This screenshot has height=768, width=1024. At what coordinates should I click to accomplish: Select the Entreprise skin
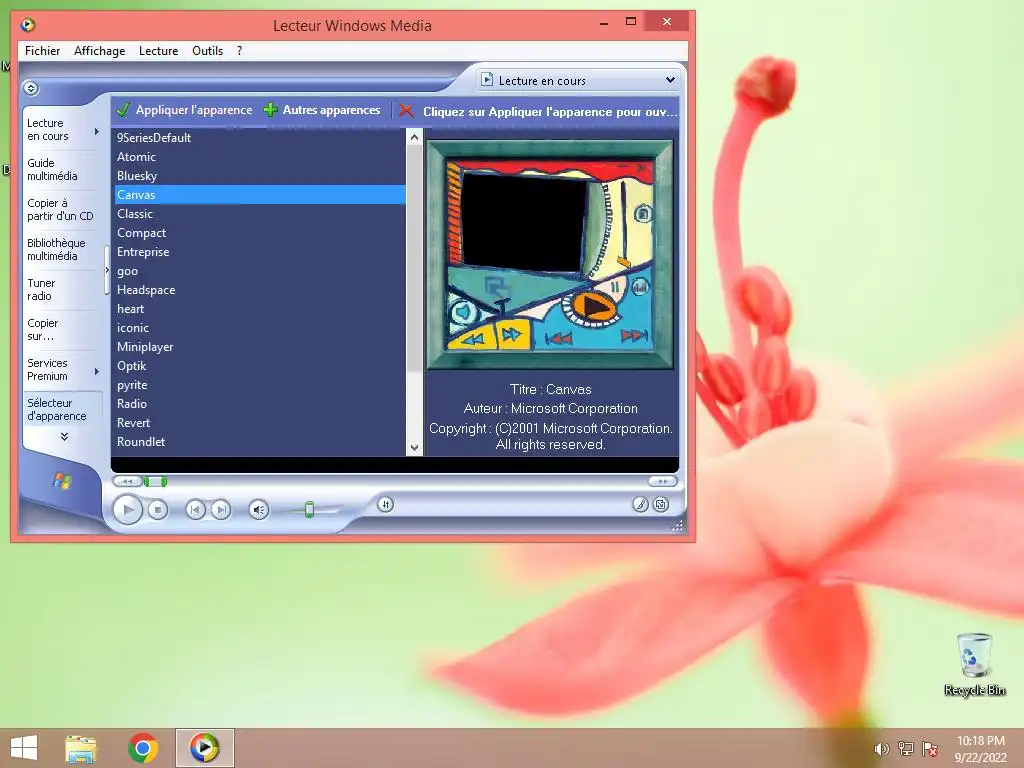(260, 251)
